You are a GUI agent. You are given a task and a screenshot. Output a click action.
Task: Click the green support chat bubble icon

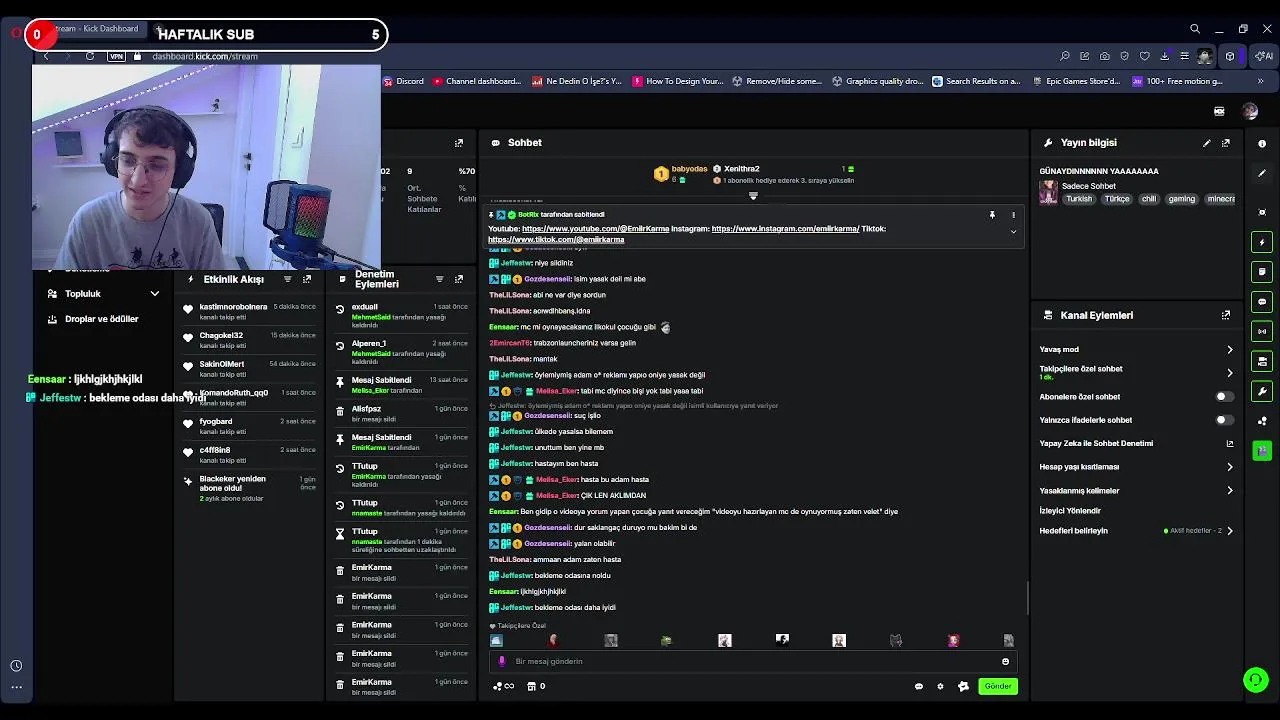pyautogui.click(x=1255, y=680)
